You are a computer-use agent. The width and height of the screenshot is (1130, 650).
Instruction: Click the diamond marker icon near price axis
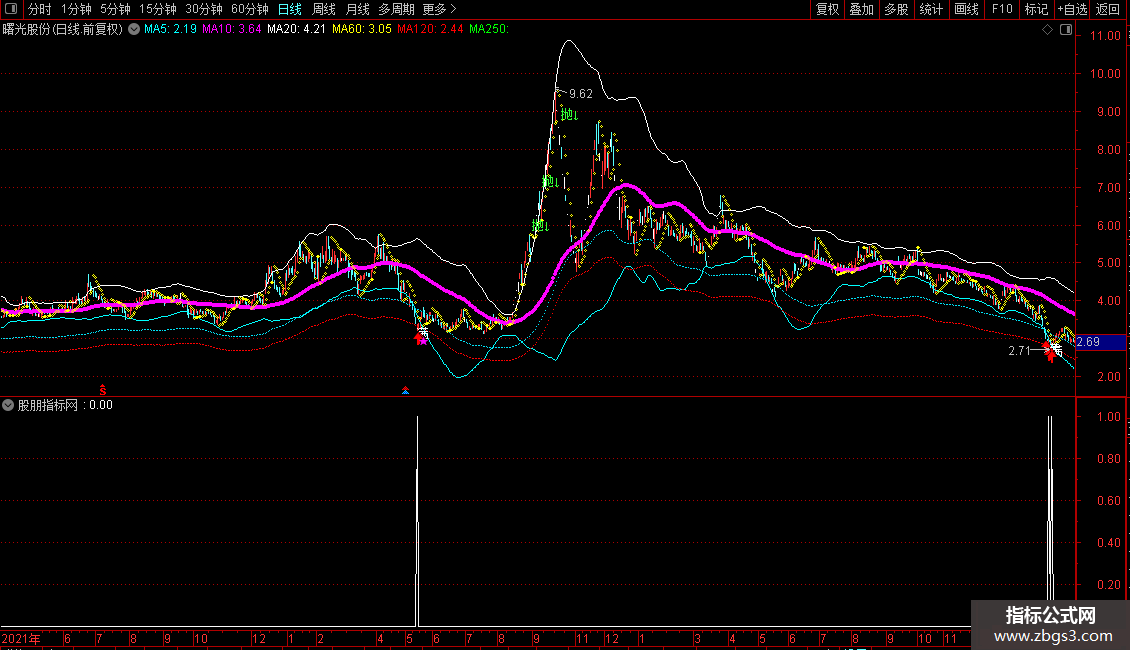point(1047,30)
